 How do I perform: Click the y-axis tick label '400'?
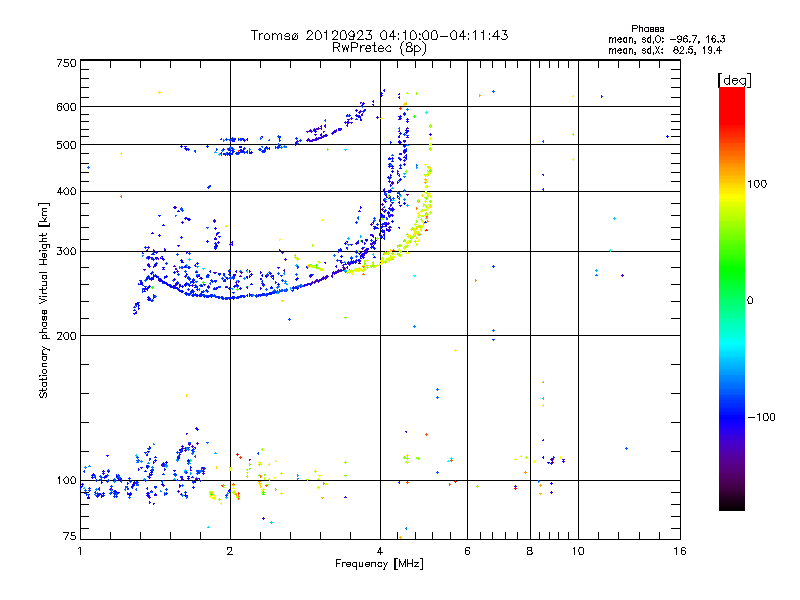[x=66, y=192]
